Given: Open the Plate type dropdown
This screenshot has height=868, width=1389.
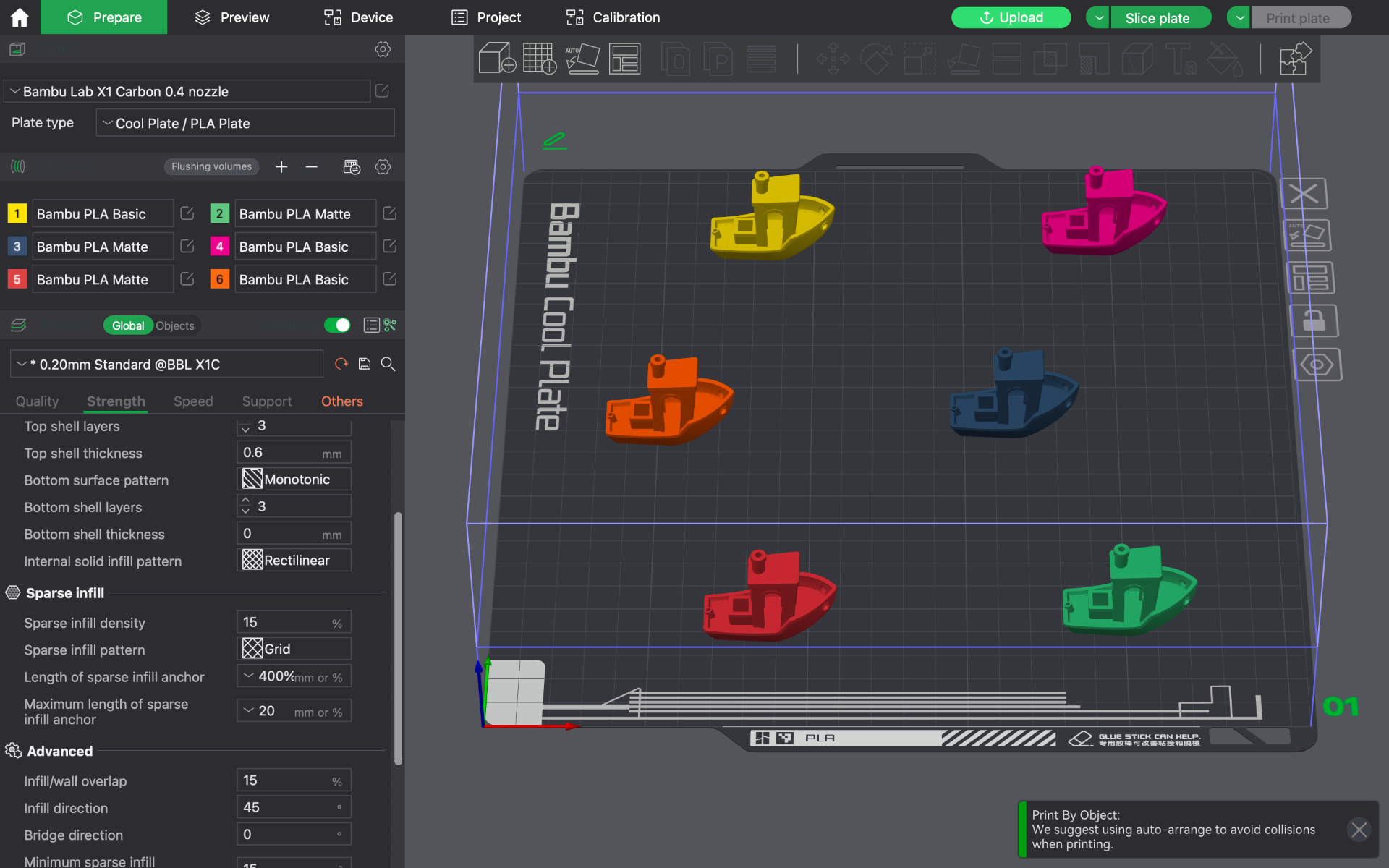Looking at the screenshot, I should (245, 123).
